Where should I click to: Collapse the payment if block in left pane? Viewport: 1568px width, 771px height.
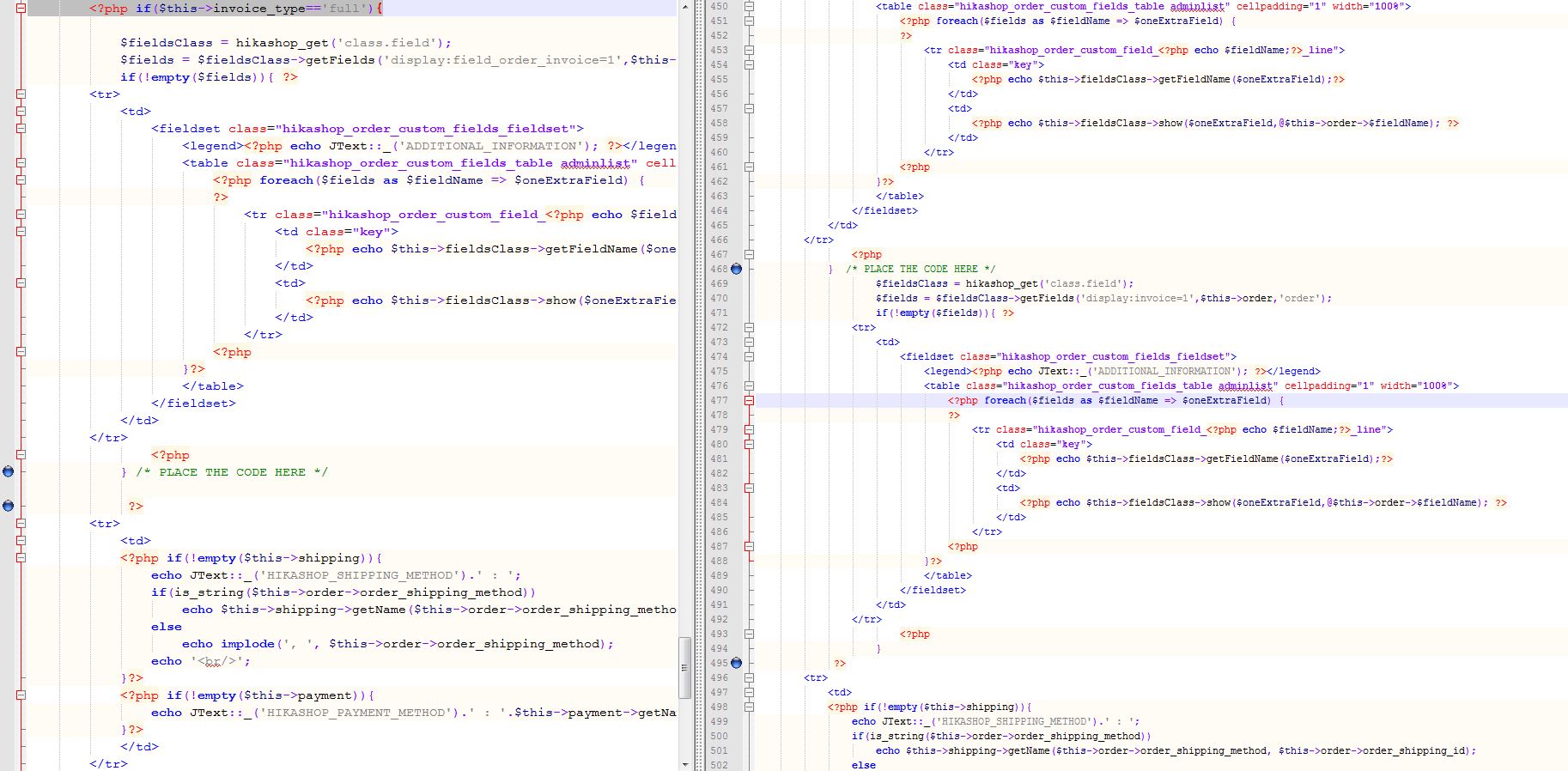[x=21, y=695]
